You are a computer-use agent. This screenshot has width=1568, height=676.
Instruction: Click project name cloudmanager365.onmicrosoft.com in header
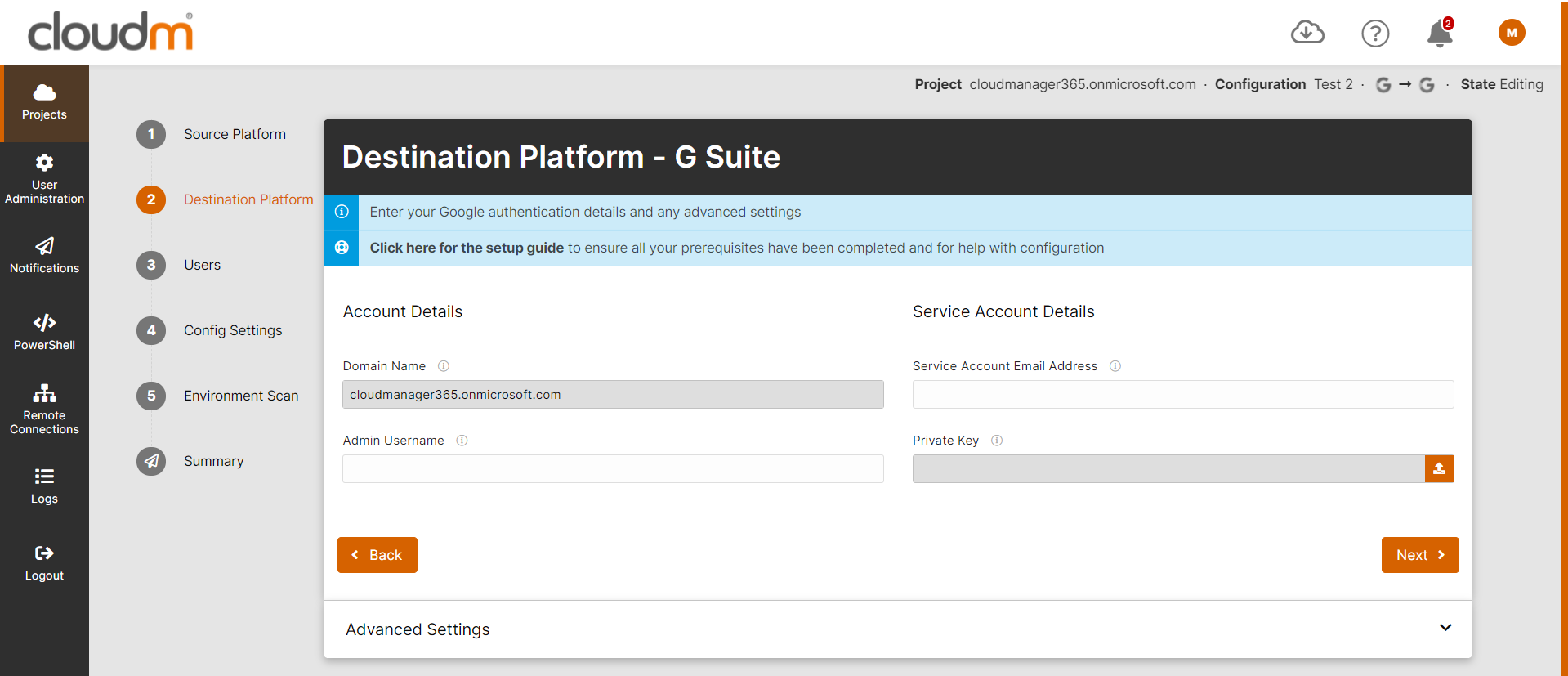click(x=1083, y=84)
